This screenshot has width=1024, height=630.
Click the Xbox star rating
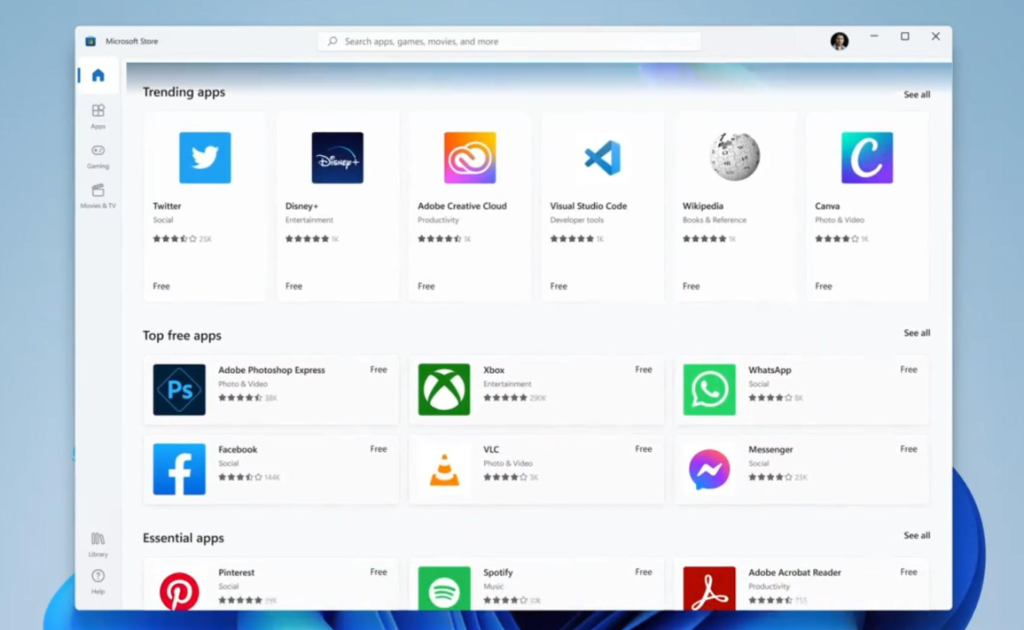[x=505, y=398]
